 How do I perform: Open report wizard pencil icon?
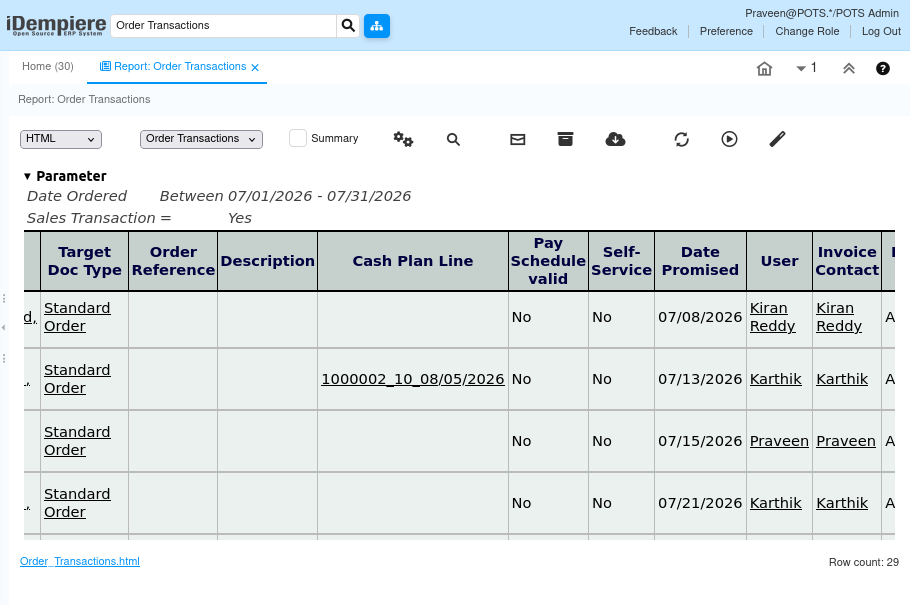tap(777, 139)
